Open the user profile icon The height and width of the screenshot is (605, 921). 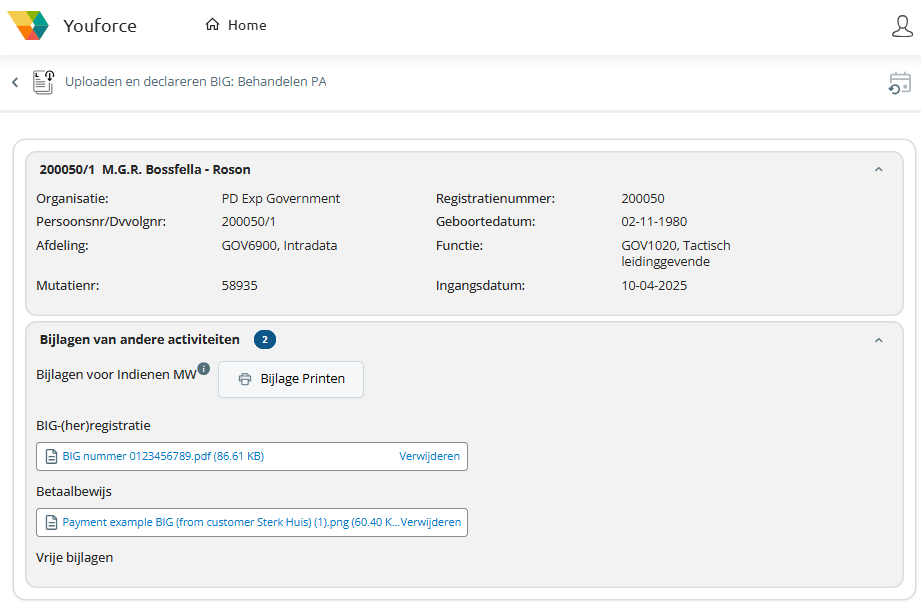pyautogui.click(x=901, y=26)
